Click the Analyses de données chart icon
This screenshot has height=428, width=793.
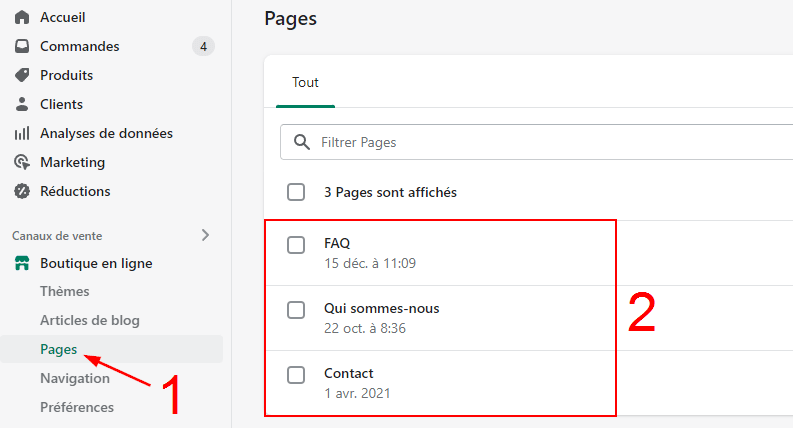(22, 133)
